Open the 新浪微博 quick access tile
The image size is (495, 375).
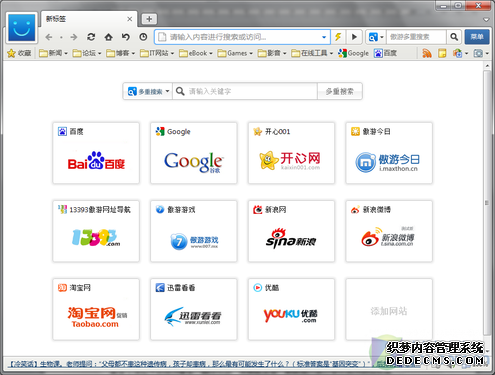coord(389,231)
